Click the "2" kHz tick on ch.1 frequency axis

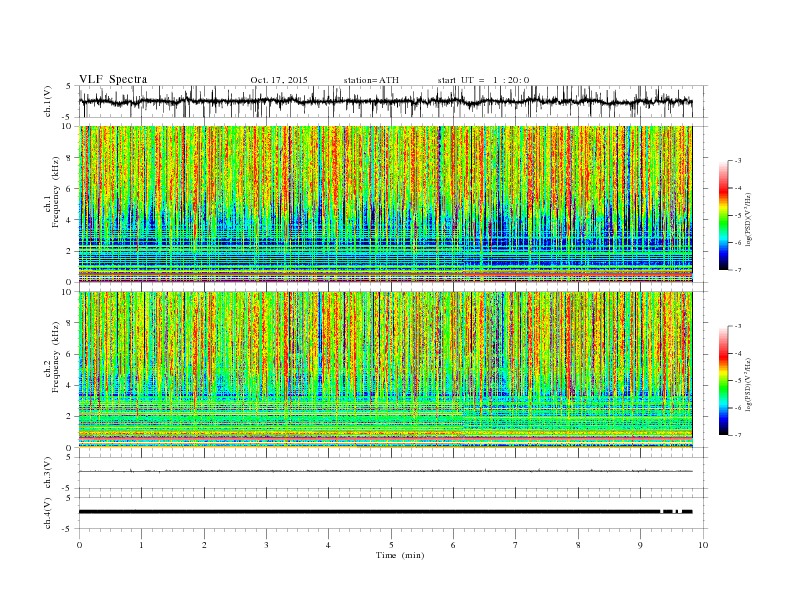pyautogui.click(x=69, y=251)
